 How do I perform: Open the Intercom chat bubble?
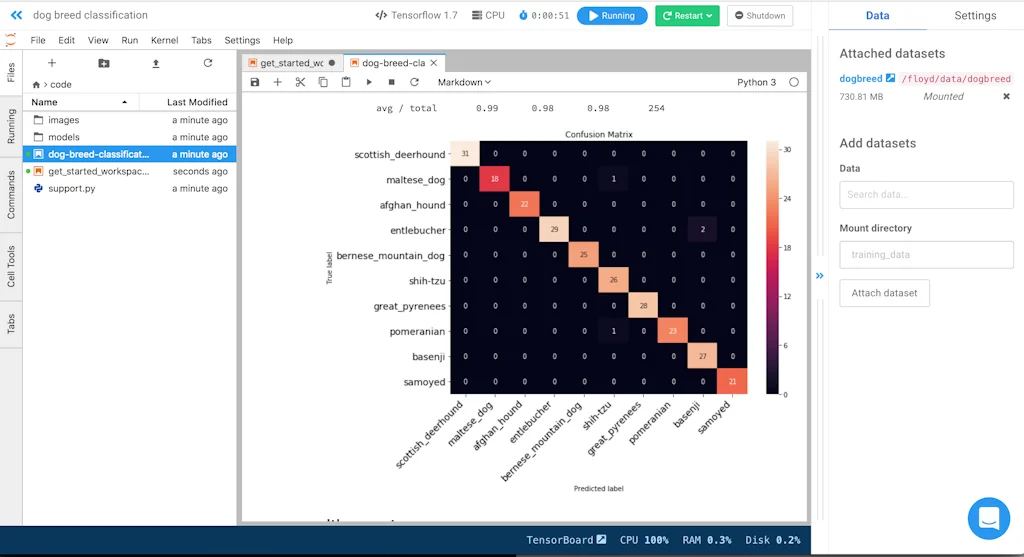[x=988, y=518]
